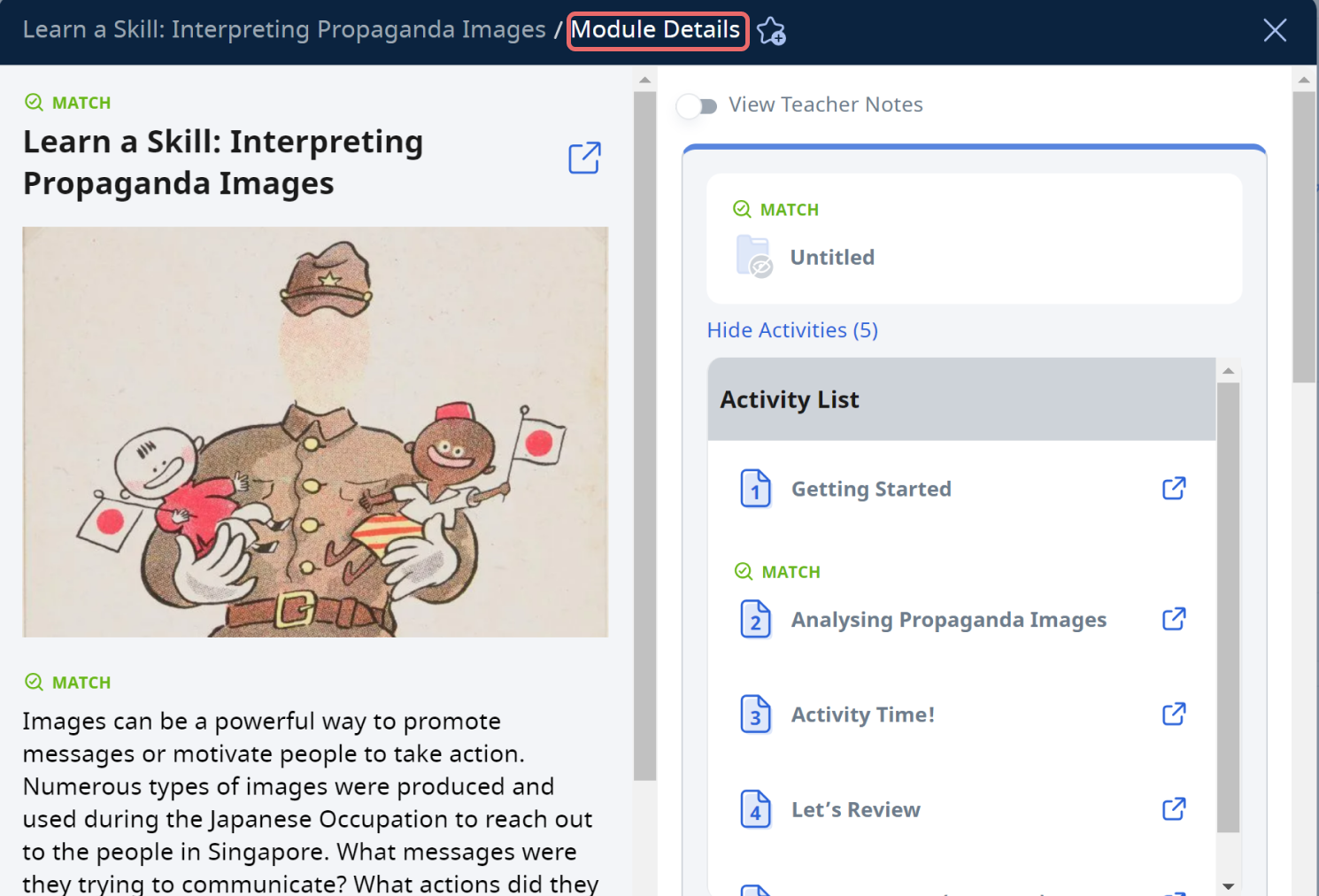Click activity list scrollbar down arrow
This screenshot has width=1319, height=896.
(x=1228, y=885)
